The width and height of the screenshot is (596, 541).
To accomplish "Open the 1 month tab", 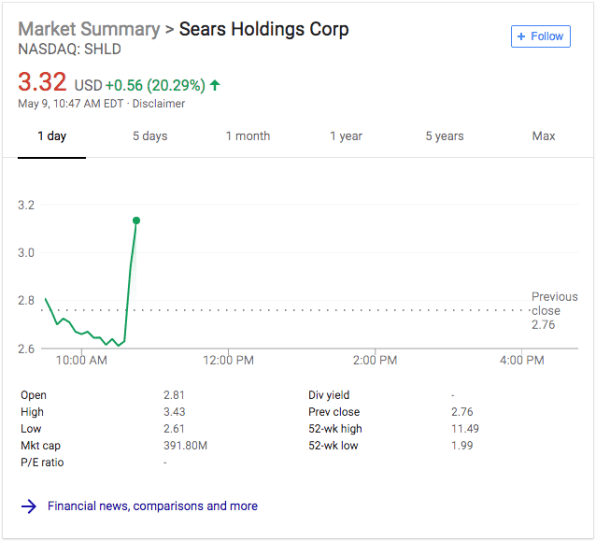I will [248, 136].
